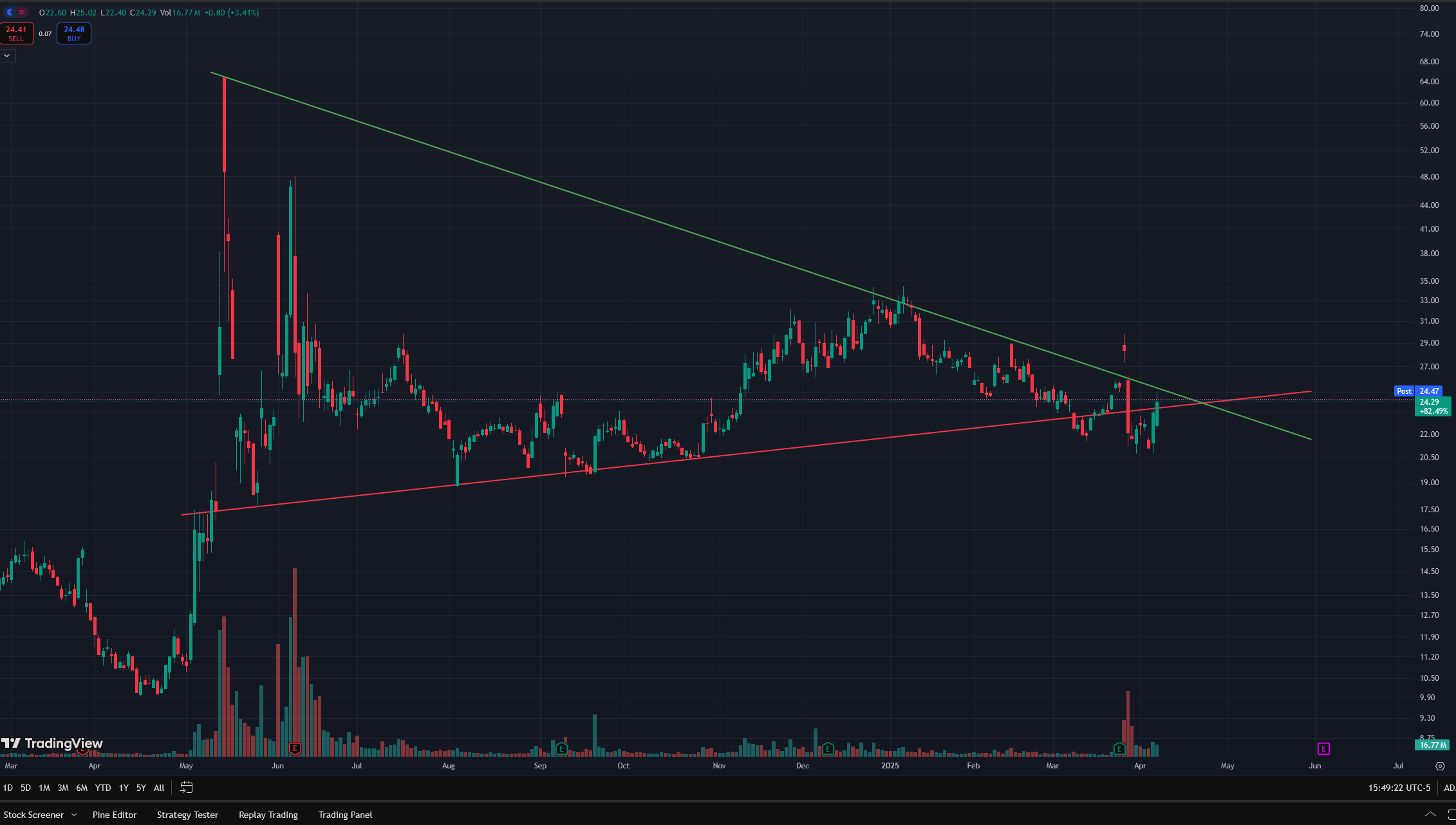This screenshot has height=825, width=1456.
Task: Open chart settings gear on time axis
Action: (1441, 766)
